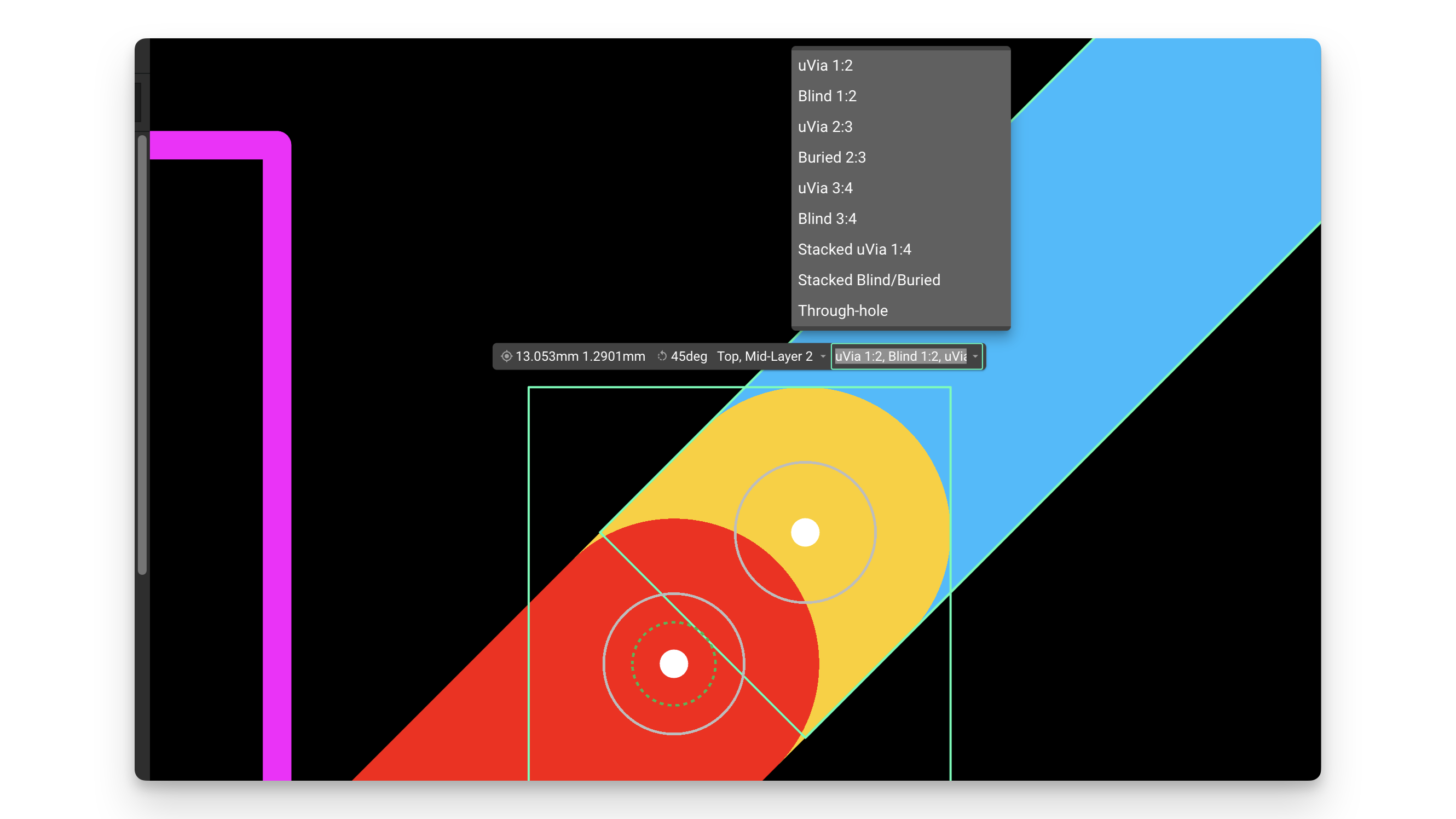Pick Buried 2:3 via type
This screenshot has width=1456, height=819.
coord(900,157)
